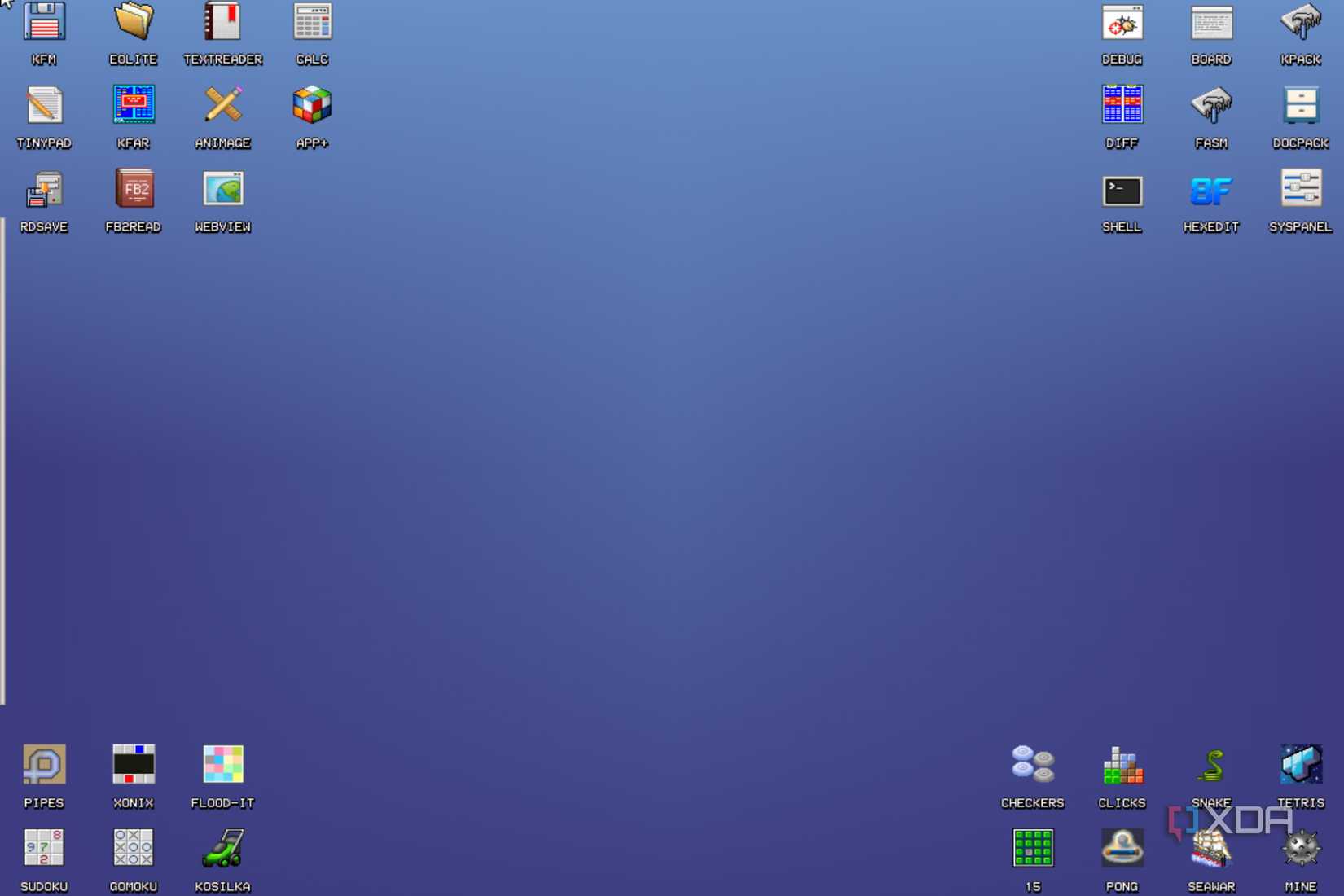Image resolution: width=1344 pixels, height=896 pixels.
Task: Launch the EOLITE folder icon
Action: (x=134, y=22)
